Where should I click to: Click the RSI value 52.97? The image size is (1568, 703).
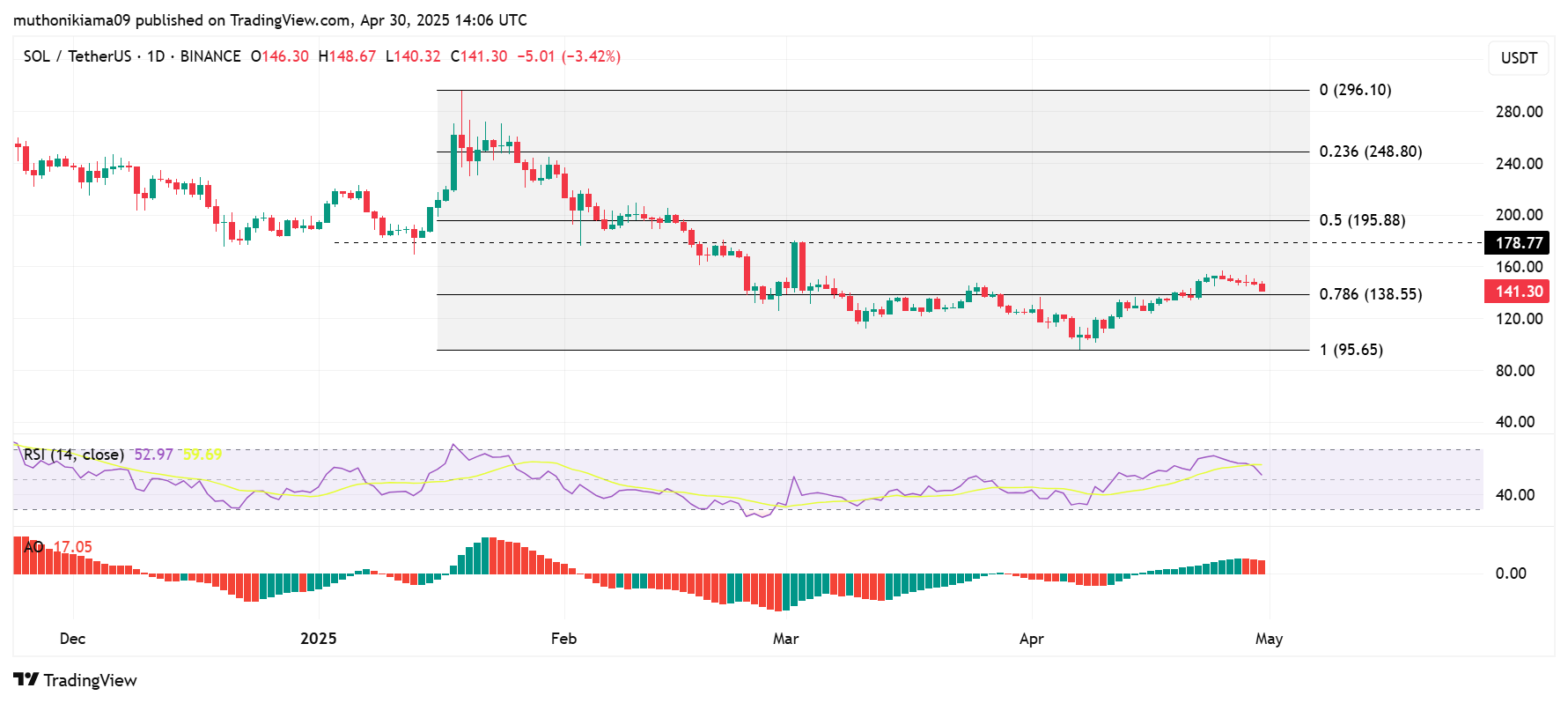tap(153, 455)
